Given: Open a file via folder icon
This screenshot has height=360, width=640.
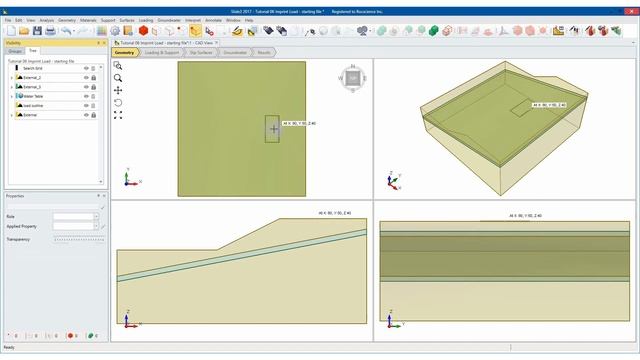Looking at the screenshot, I should (x=24, y=31).
